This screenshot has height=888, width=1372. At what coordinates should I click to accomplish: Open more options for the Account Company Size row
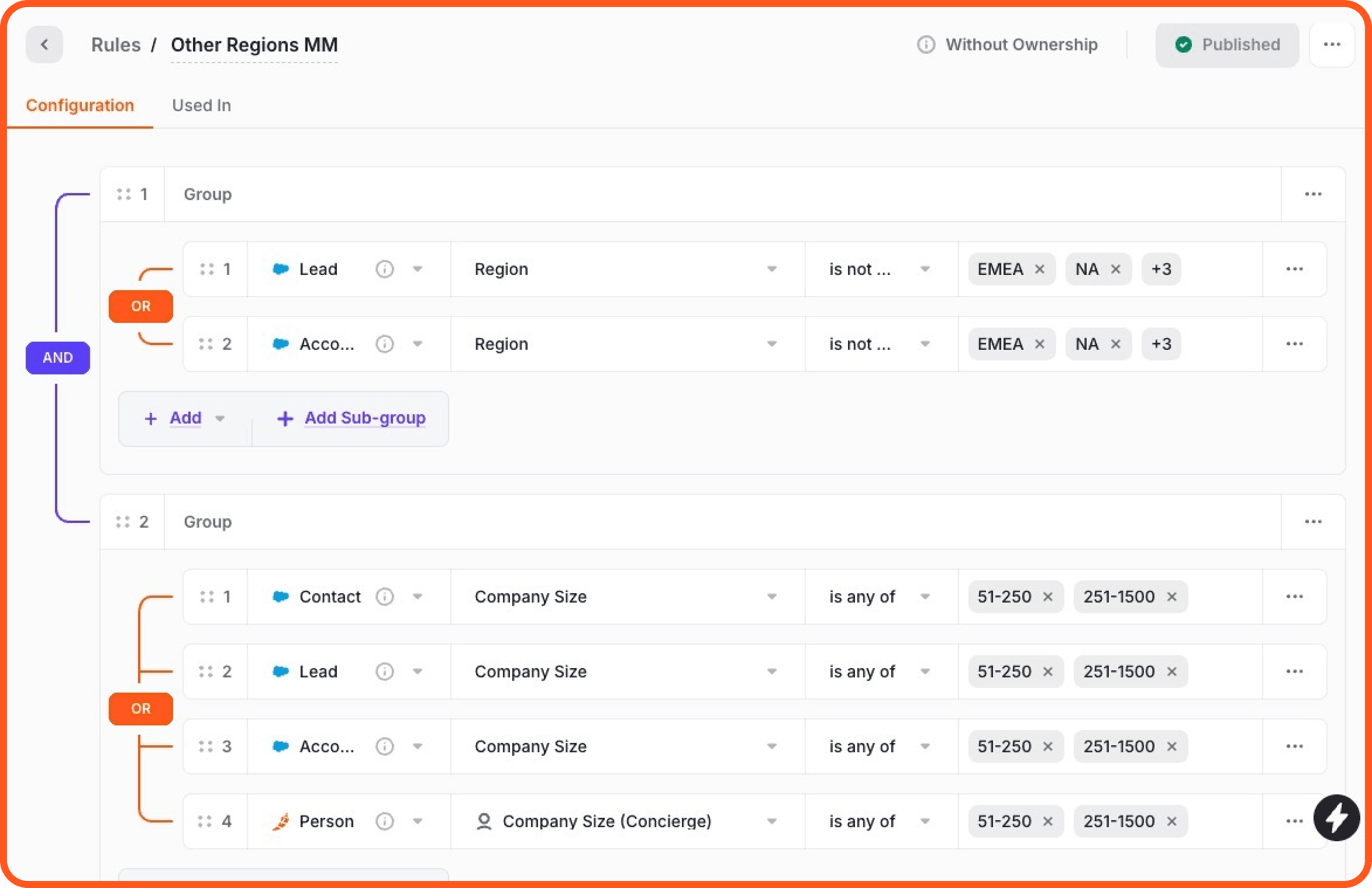[x=1294, y=746]
